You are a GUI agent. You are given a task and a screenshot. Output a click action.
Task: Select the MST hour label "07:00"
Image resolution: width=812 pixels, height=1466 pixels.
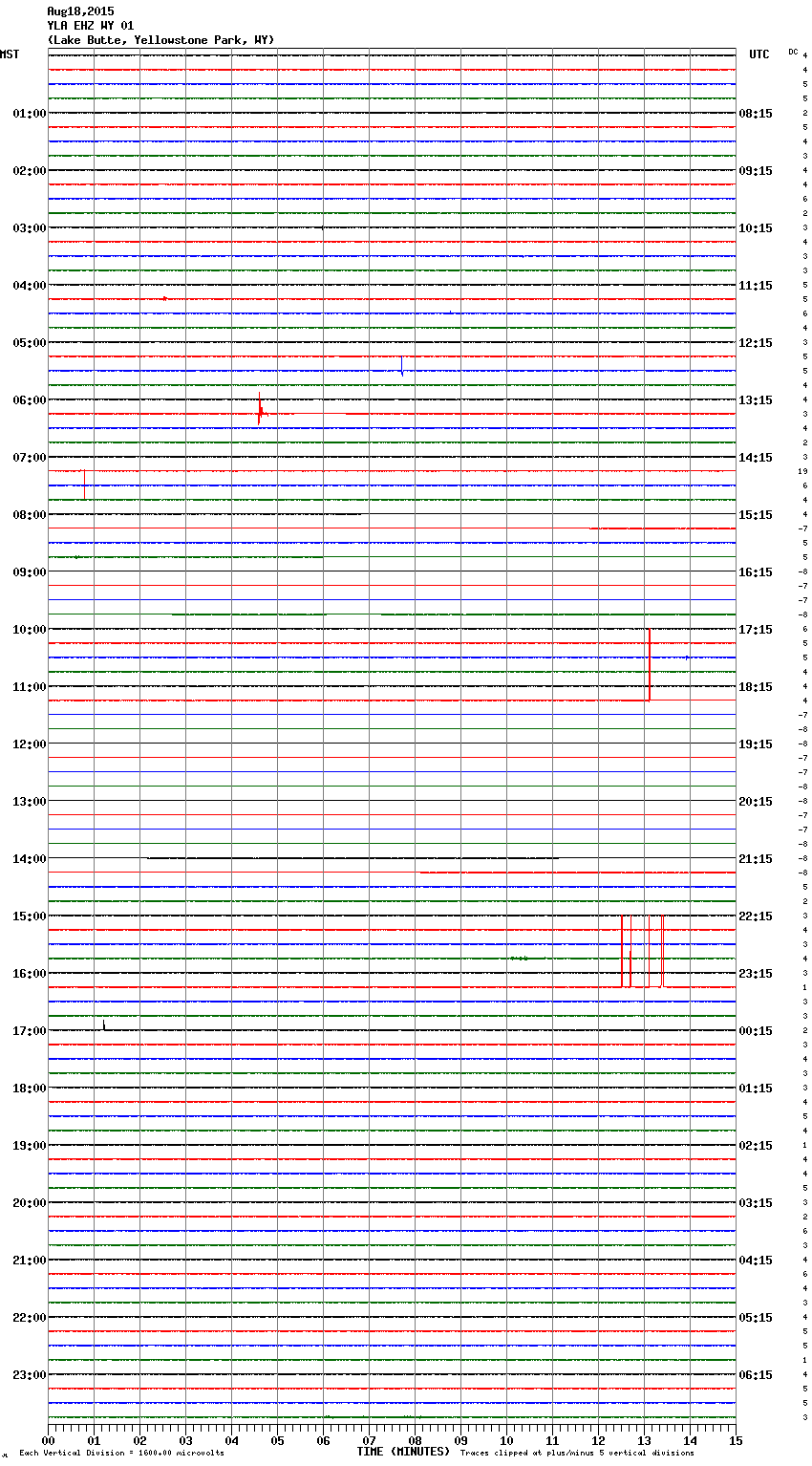pos(30,458)
